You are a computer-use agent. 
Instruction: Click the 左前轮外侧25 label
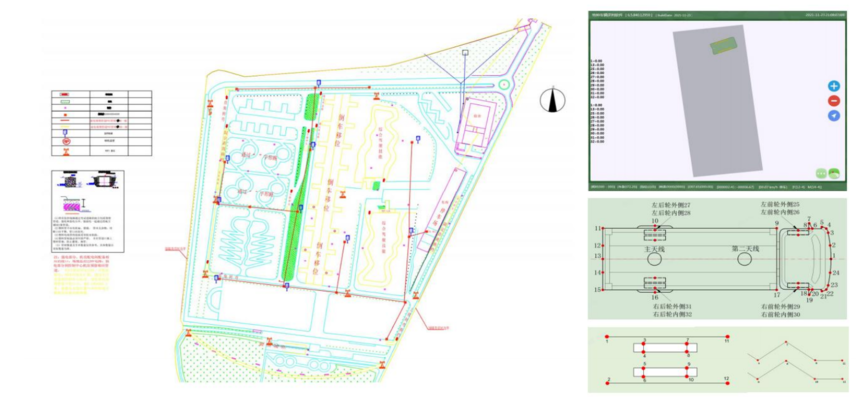coord(780,204)
